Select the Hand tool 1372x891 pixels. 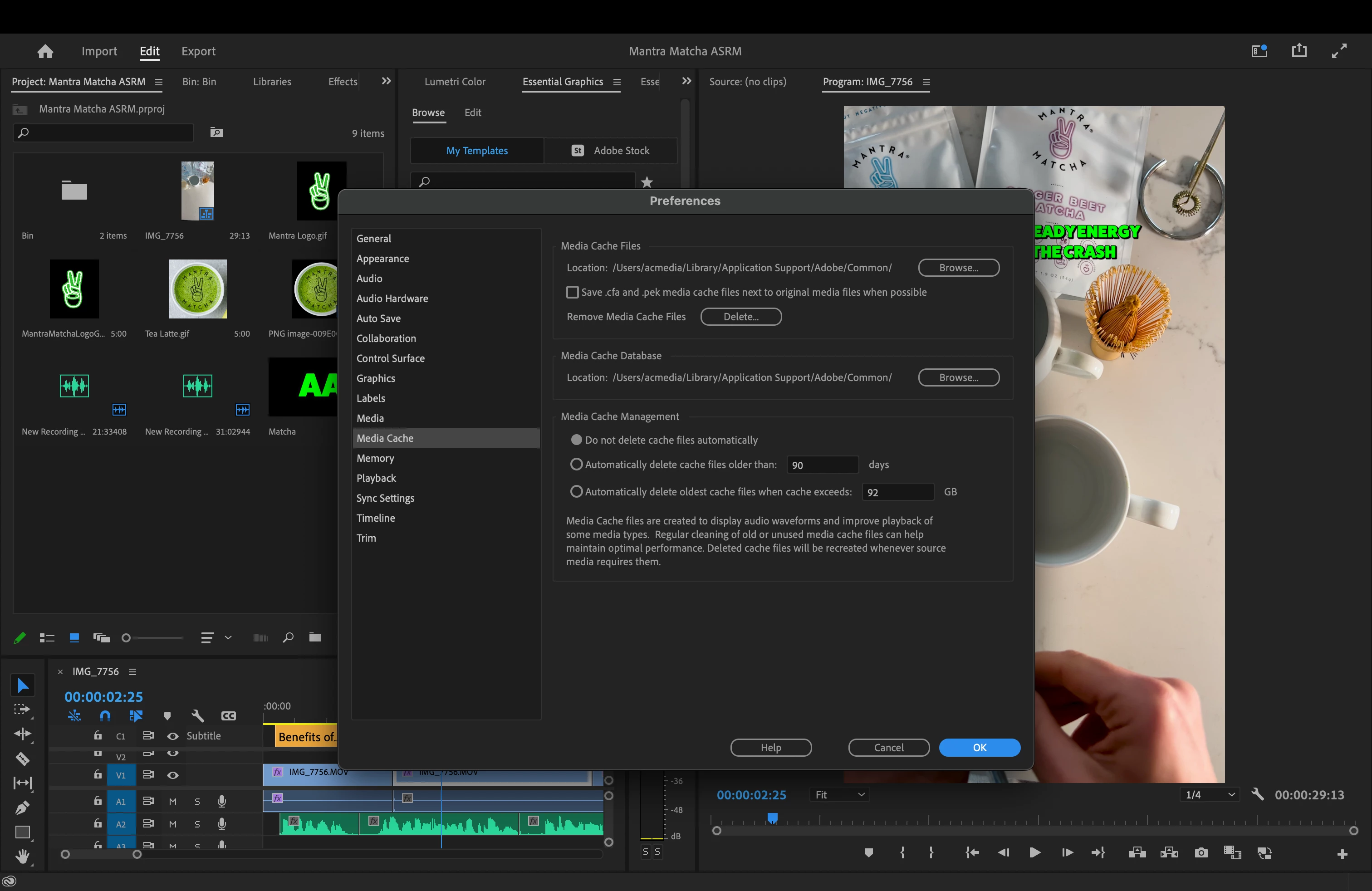coord(22,857)
